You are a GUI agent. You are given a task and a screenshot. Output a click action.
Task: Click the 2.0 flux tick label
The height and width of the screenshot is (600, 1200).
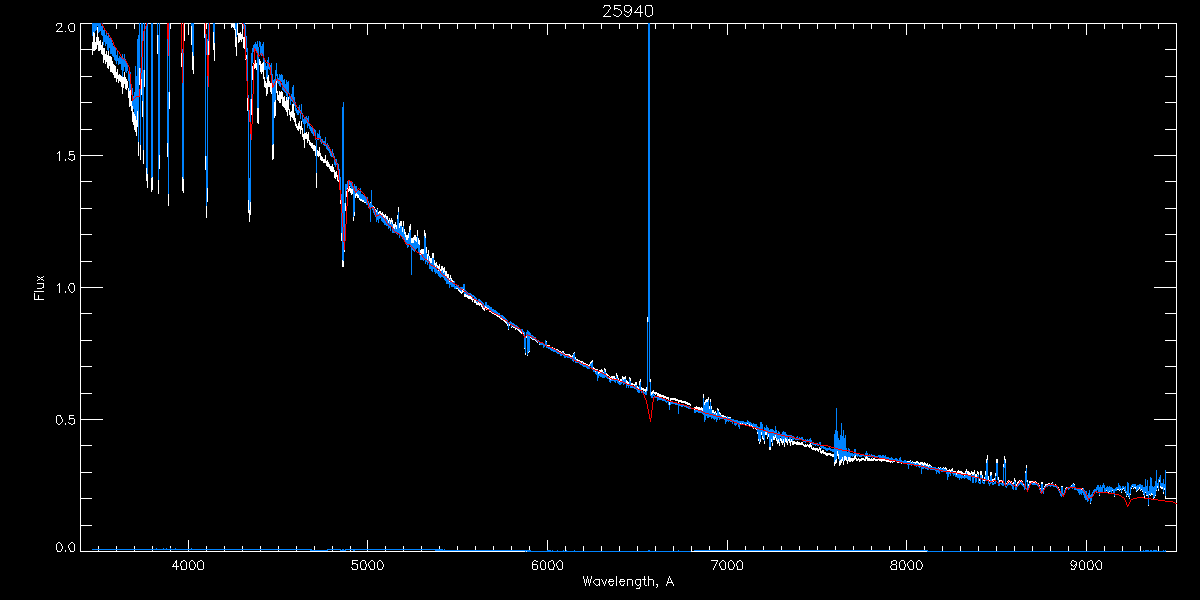point(66,29)
